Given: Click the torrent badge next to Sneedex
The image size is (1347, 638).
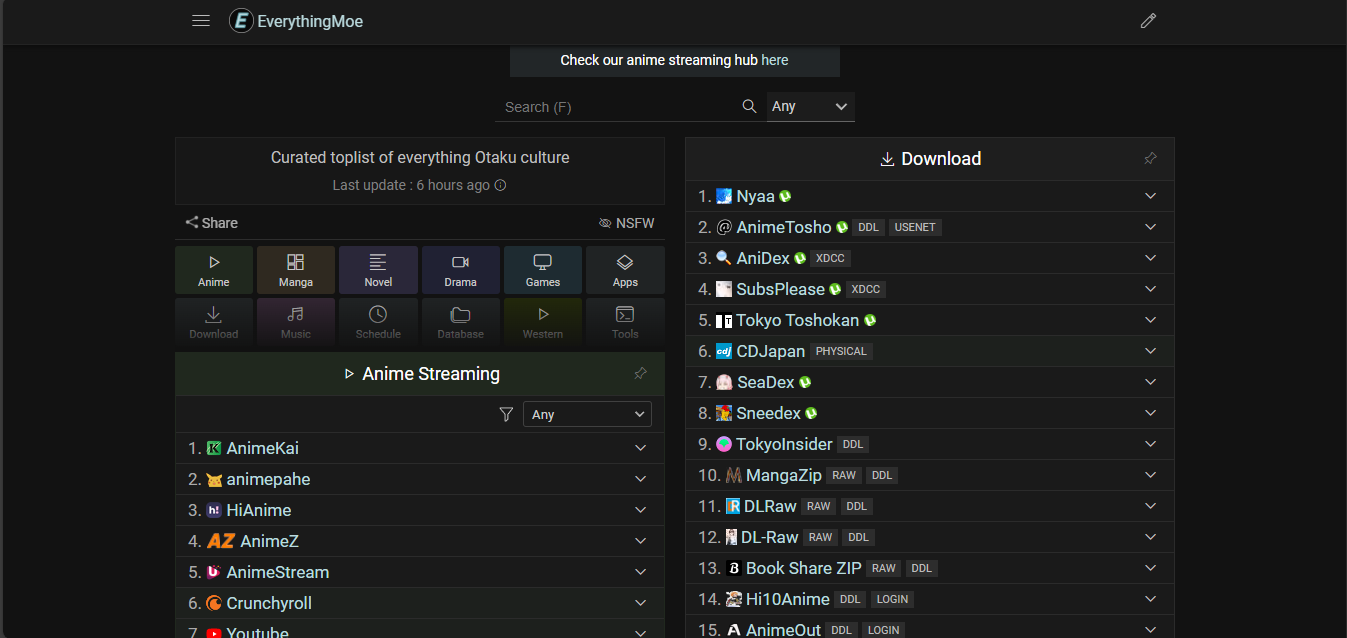Looking at the screenshot, I should (x=811, y=413).
